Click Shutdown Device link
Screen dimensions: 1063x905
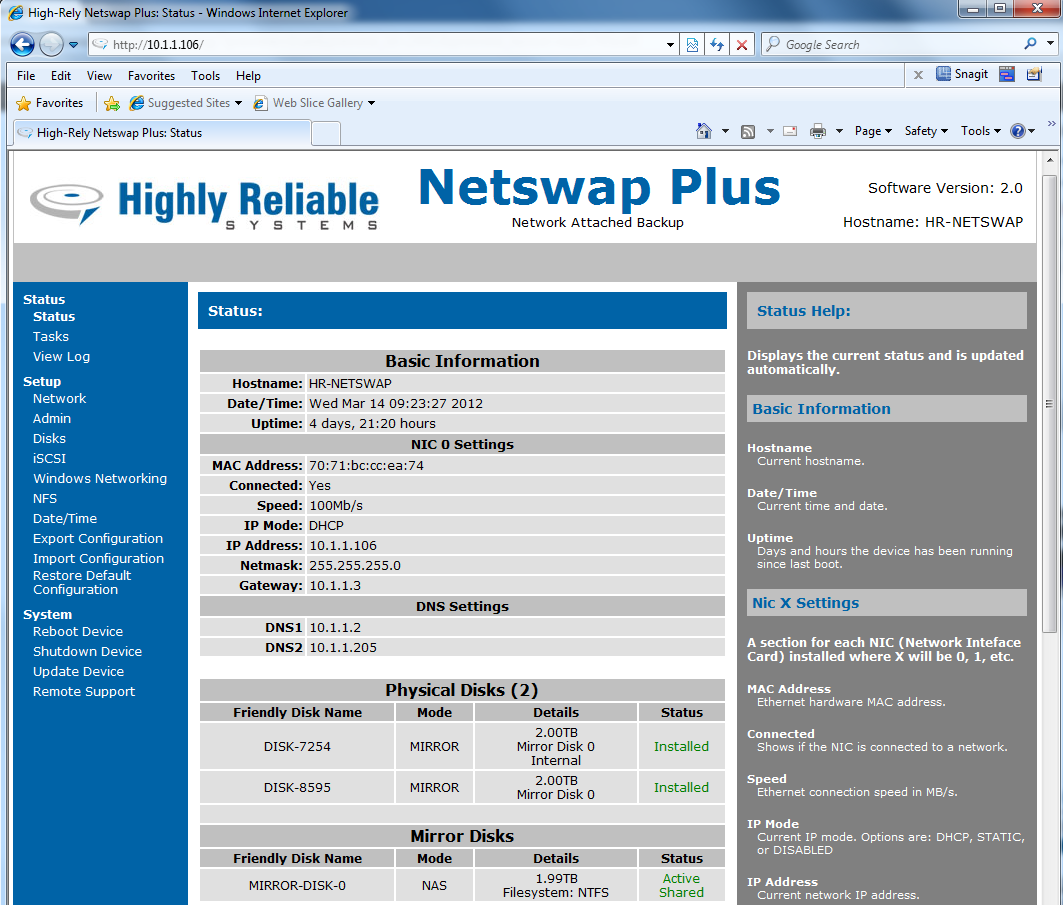pyautogui.click(x=87, y=651)
